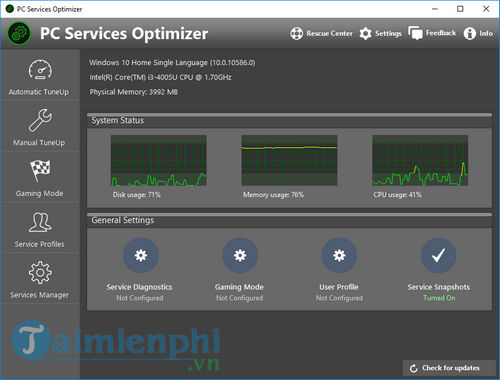The width and height of the screenshot is (500, 380).
Task: Click the Physical Memory: 3992 MB line
Action: point(133,92)
